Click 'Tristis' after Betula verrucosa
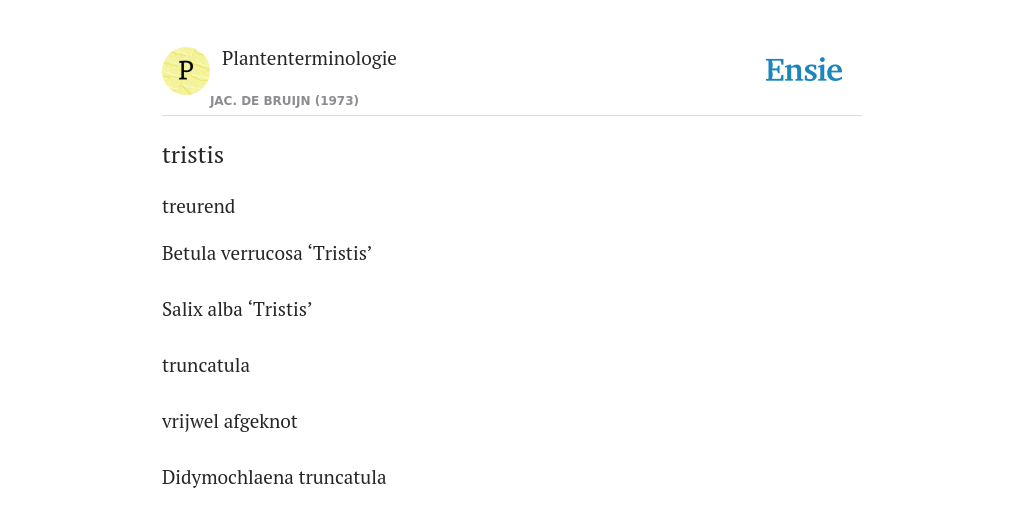 coord(340,253)
